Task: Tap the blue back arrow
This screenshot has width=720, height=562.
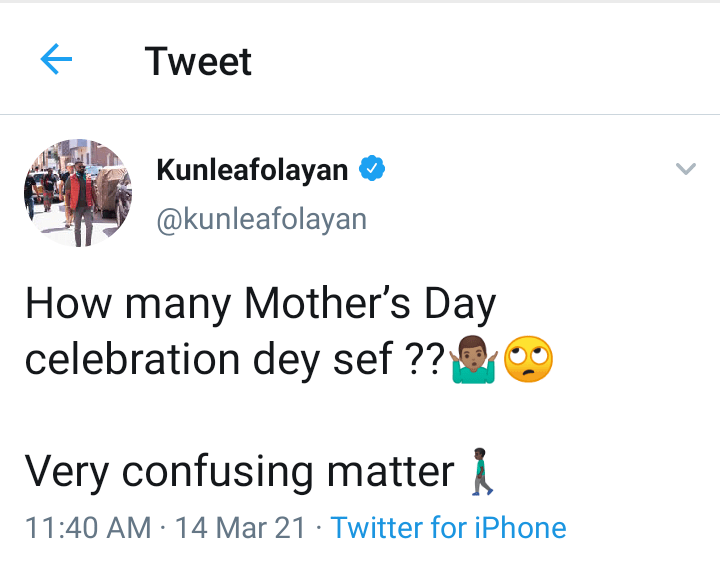Action: [56, 61]
